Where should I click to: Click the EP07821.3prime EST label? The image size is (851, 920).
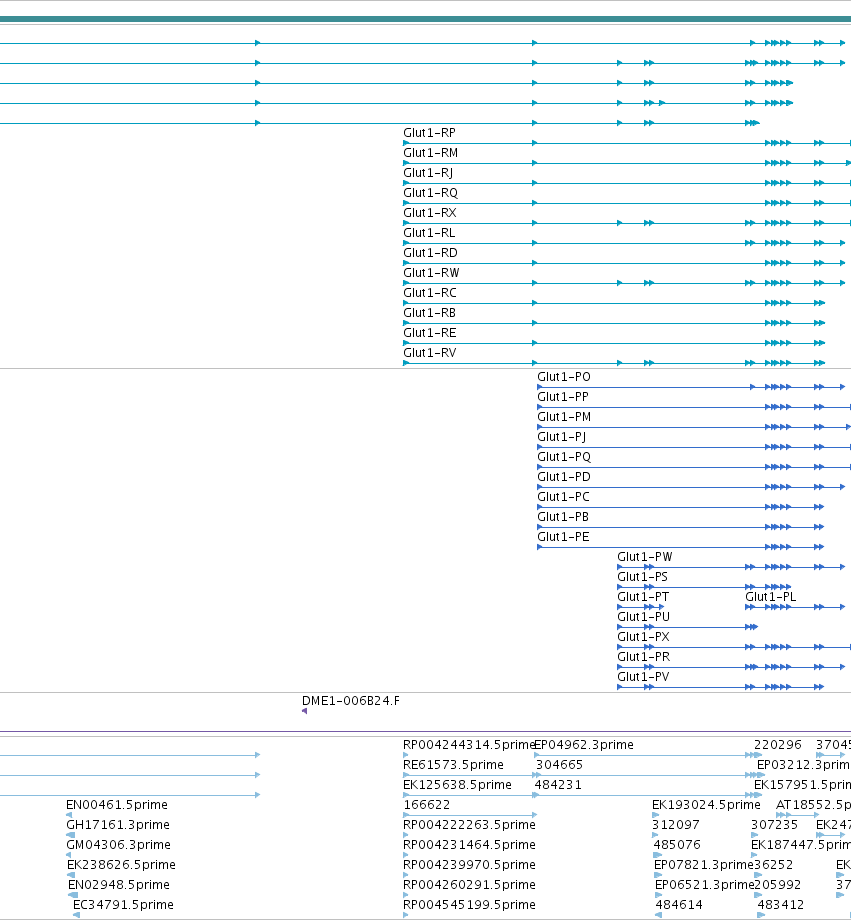[704, 864]
